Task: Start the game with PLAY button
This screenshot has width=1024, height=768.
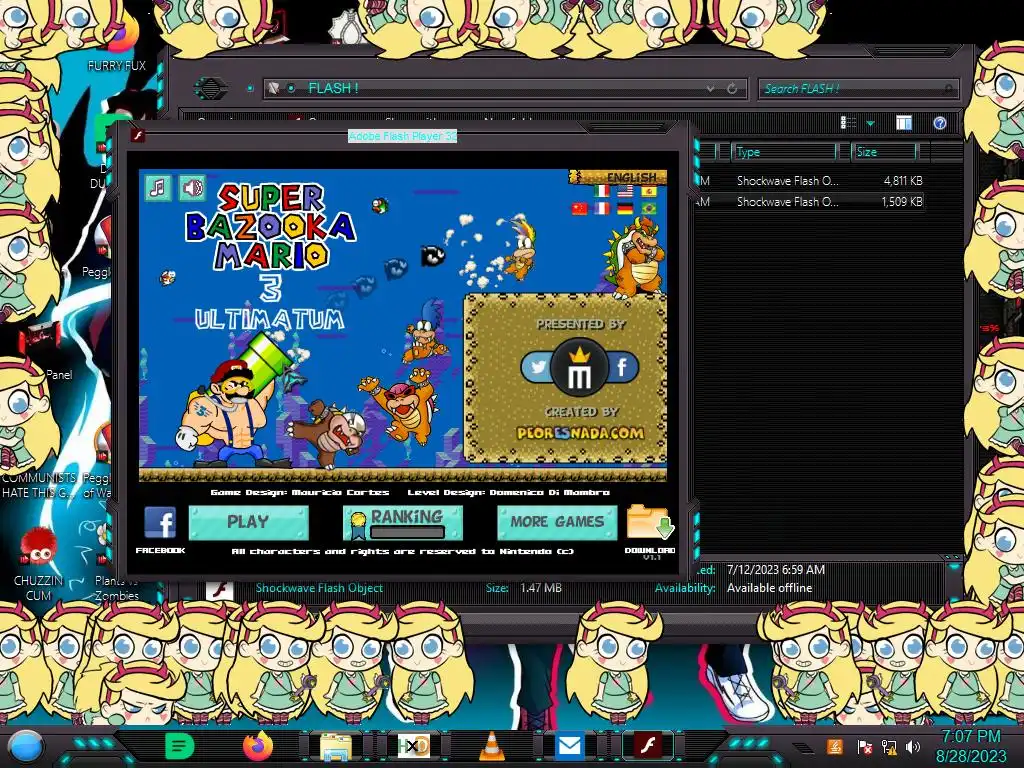Action: (x=248, y=522)
